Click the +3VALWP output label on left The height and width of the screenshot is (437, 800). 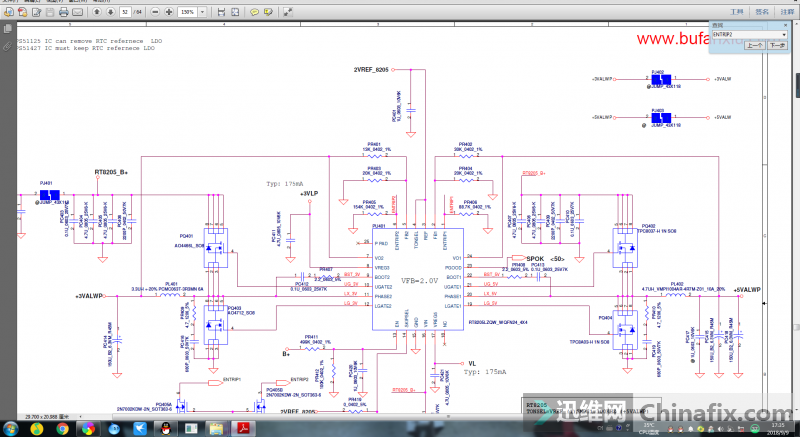(89, 296)
